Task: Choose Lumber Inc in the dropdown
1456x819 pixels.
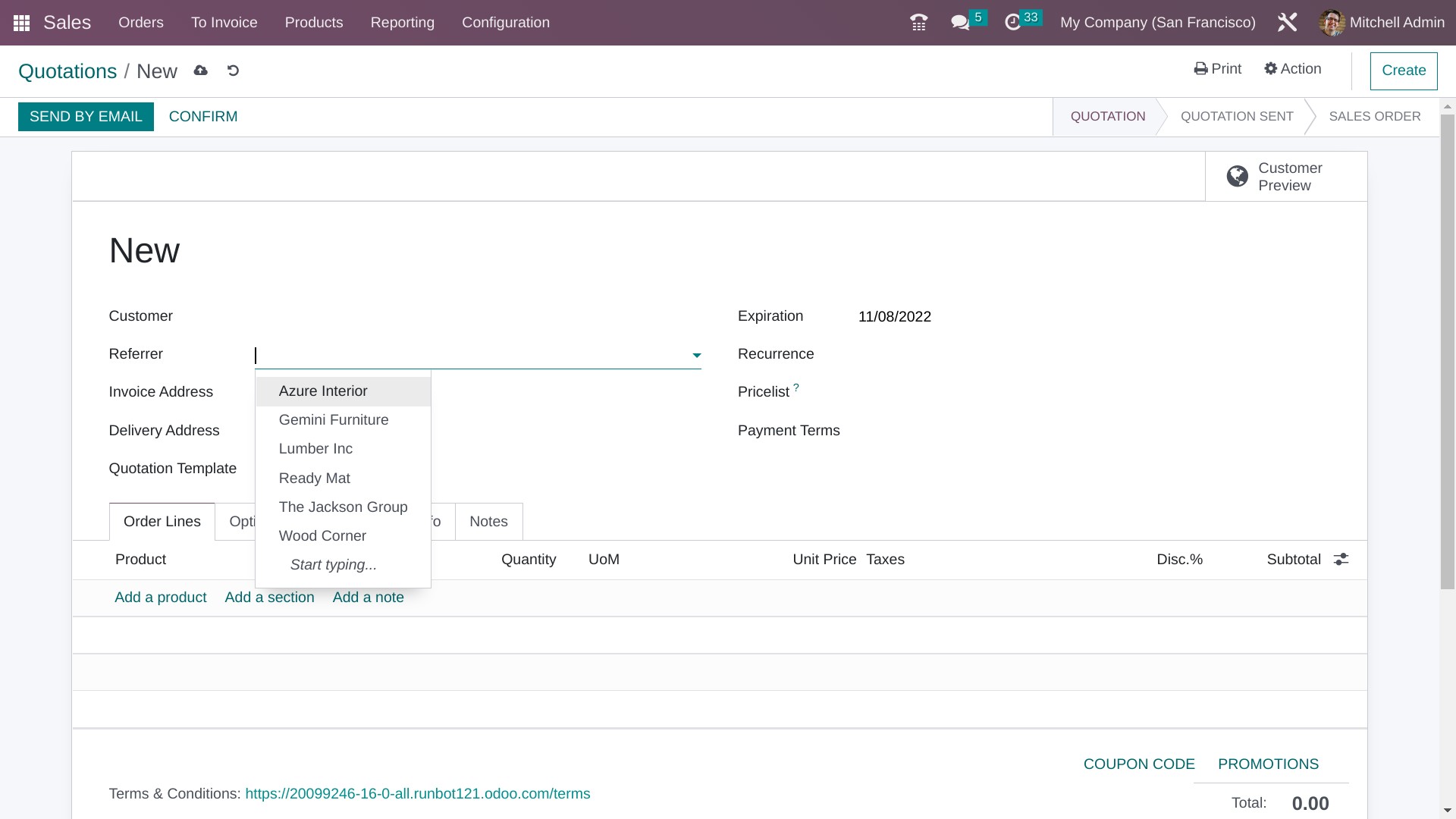Action: [344, 449]
